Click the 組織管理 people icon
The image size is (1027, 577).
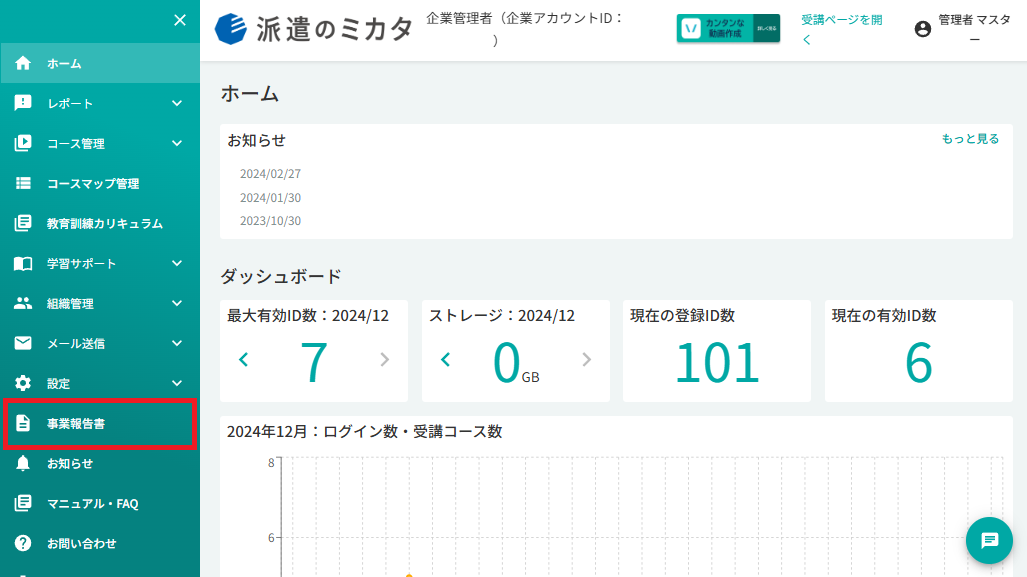click(x=23, y=303)
